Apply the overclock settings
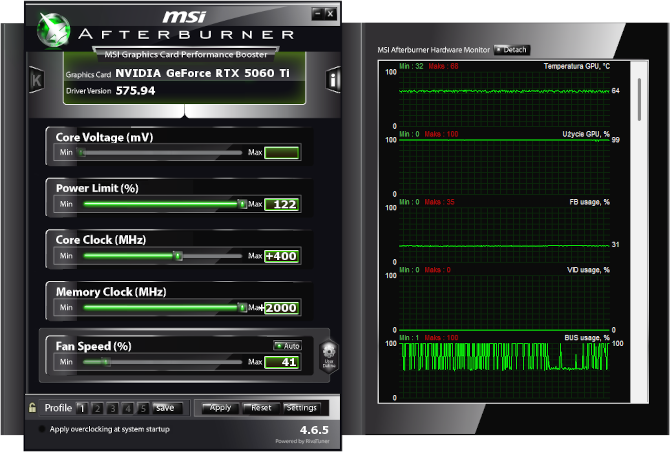Image resolution: width=670 pixels, height=452 pixels. click(x=219, y=408)
